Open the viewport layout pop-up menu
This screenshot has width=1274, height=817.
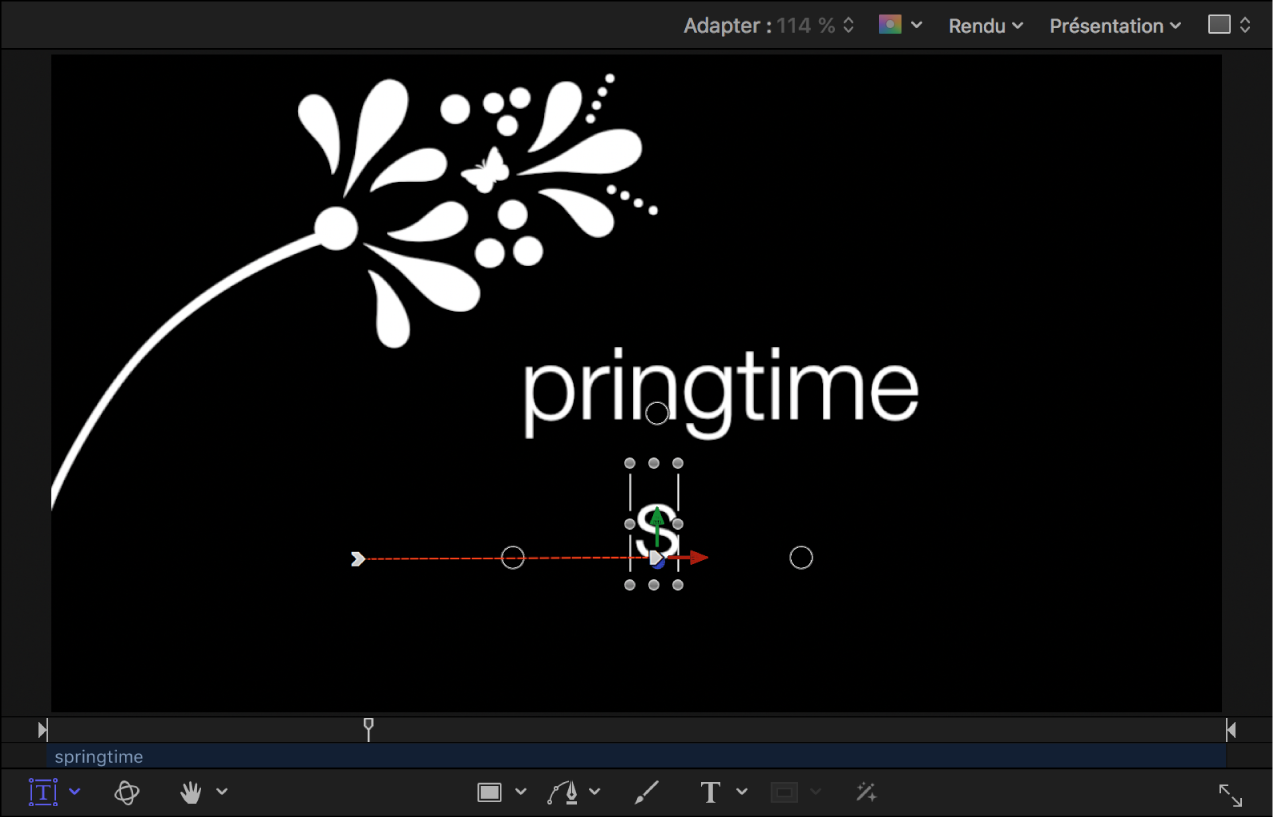click(1229, 26)
